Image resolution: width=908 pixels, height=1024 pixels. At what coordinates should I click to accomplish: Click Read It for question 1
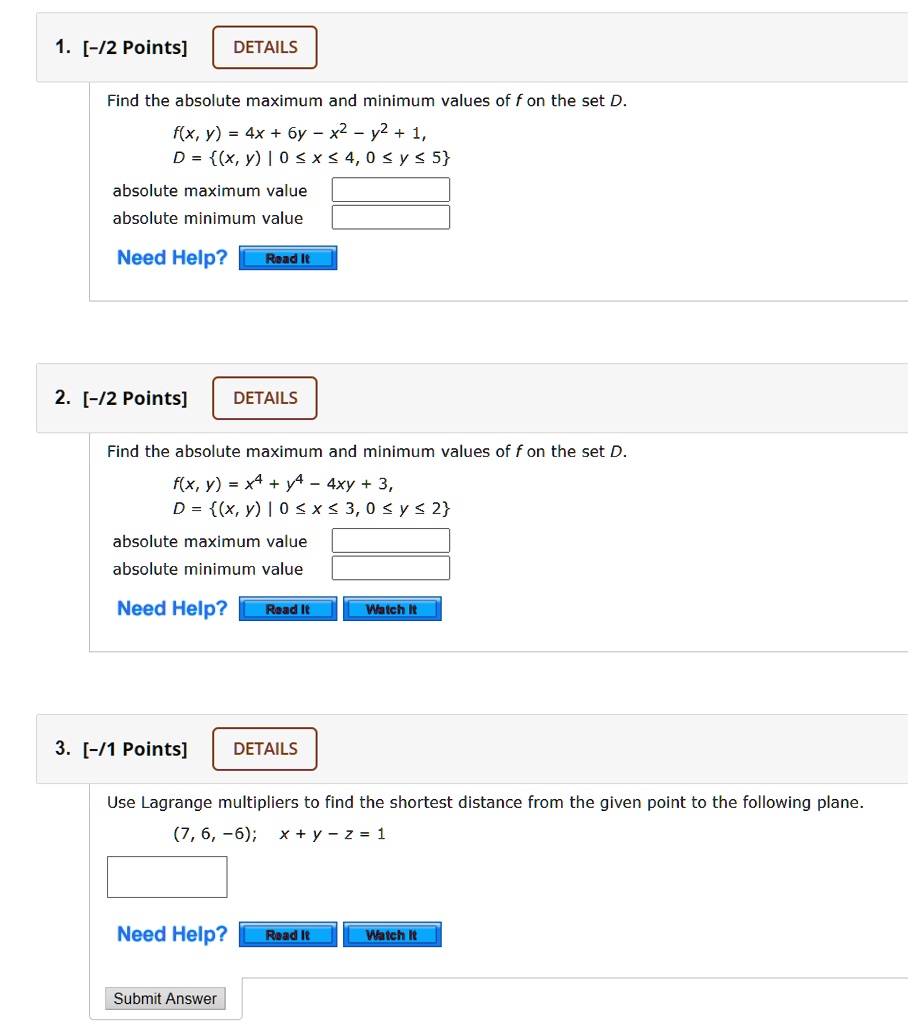(287, 257)
